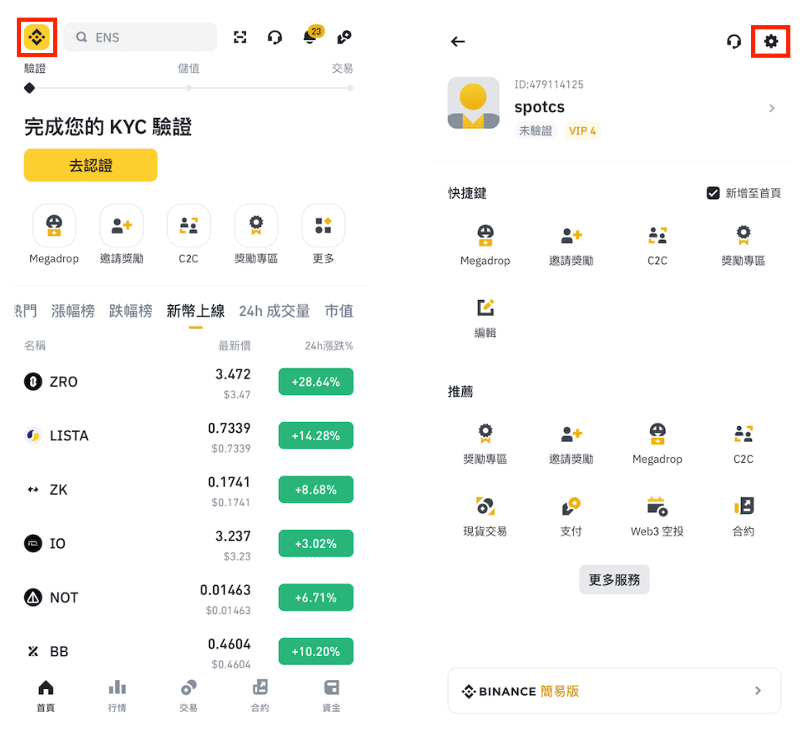This screenshot has width=806, height=750.
Task: Tap the QR scan icon
Action: click(x=240, y=37)
